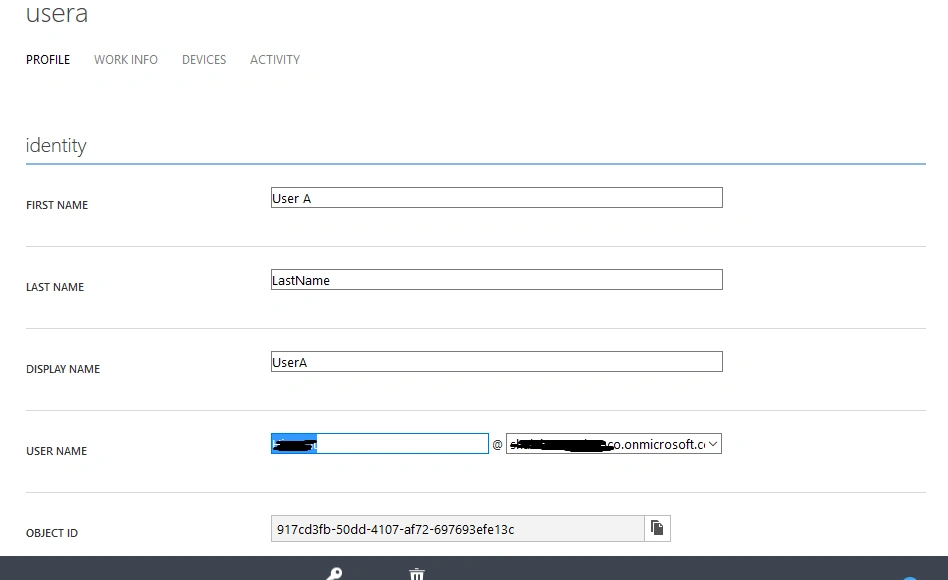The image size is (948, 580).
Task: Click the @ symbol between username fields
Action: pos(497,445)
